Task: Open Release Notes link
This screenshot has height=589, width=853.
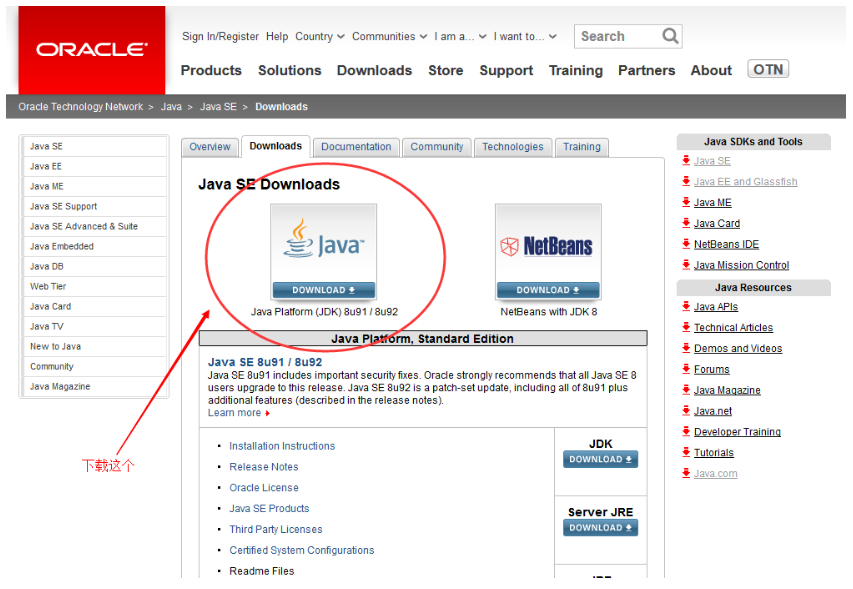Action: [x=264, y=467]
